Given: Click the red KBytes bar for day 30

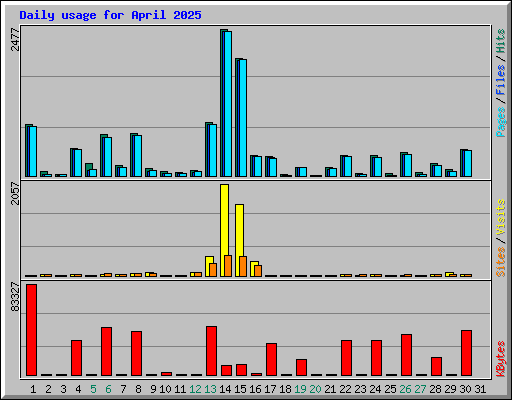Looking at the screenshot, I should pyautogui.click(x=467, y=353).
